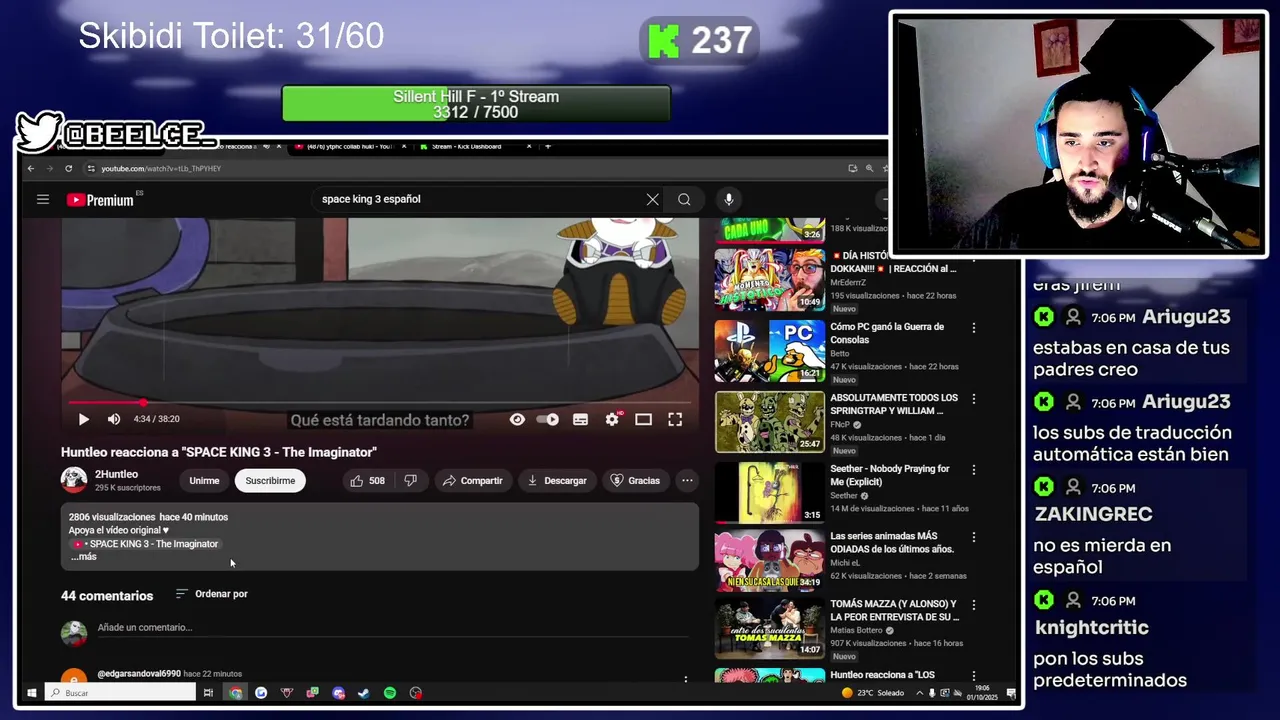Open 'Seether - Nobody Praying for Me' title

pos(889,475)
